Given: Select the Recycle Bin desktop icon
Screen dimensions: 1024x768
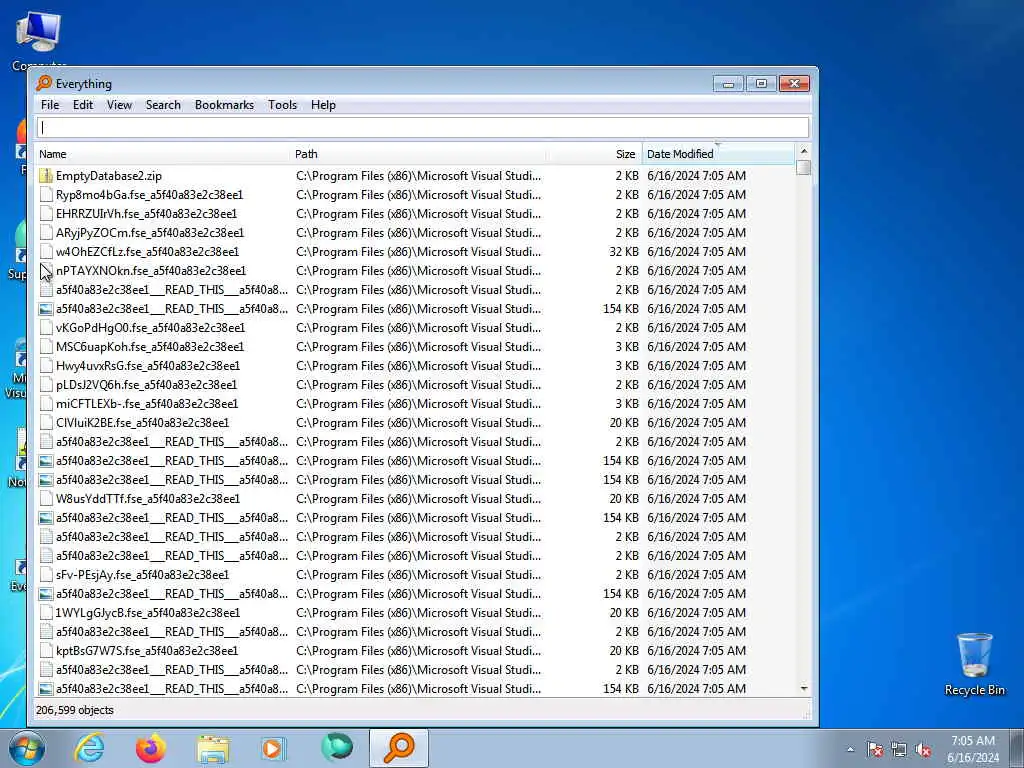Looking at the screenshot, I should [x=974, y=664].
